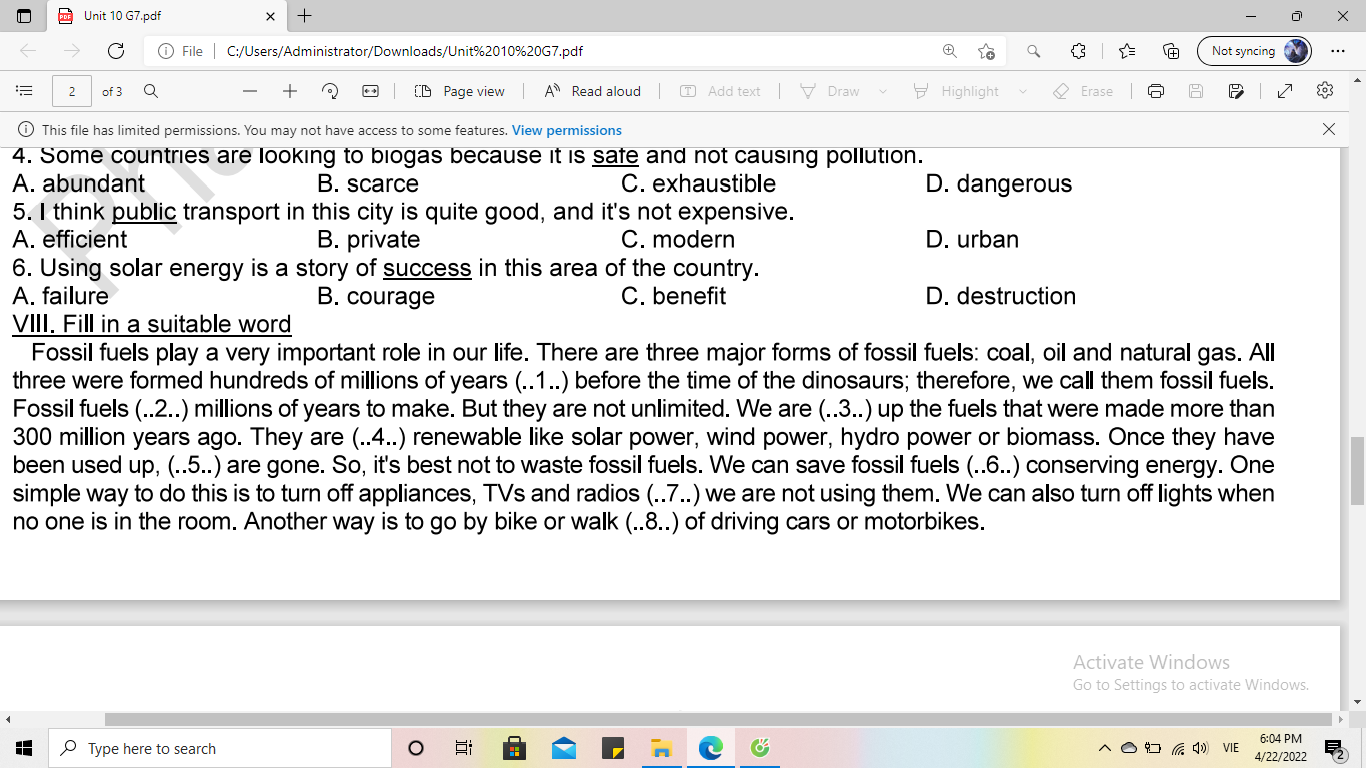Click the vertical scrollbar thumb
Screen dimensions: 1366x768
[x=1358, y=472]
